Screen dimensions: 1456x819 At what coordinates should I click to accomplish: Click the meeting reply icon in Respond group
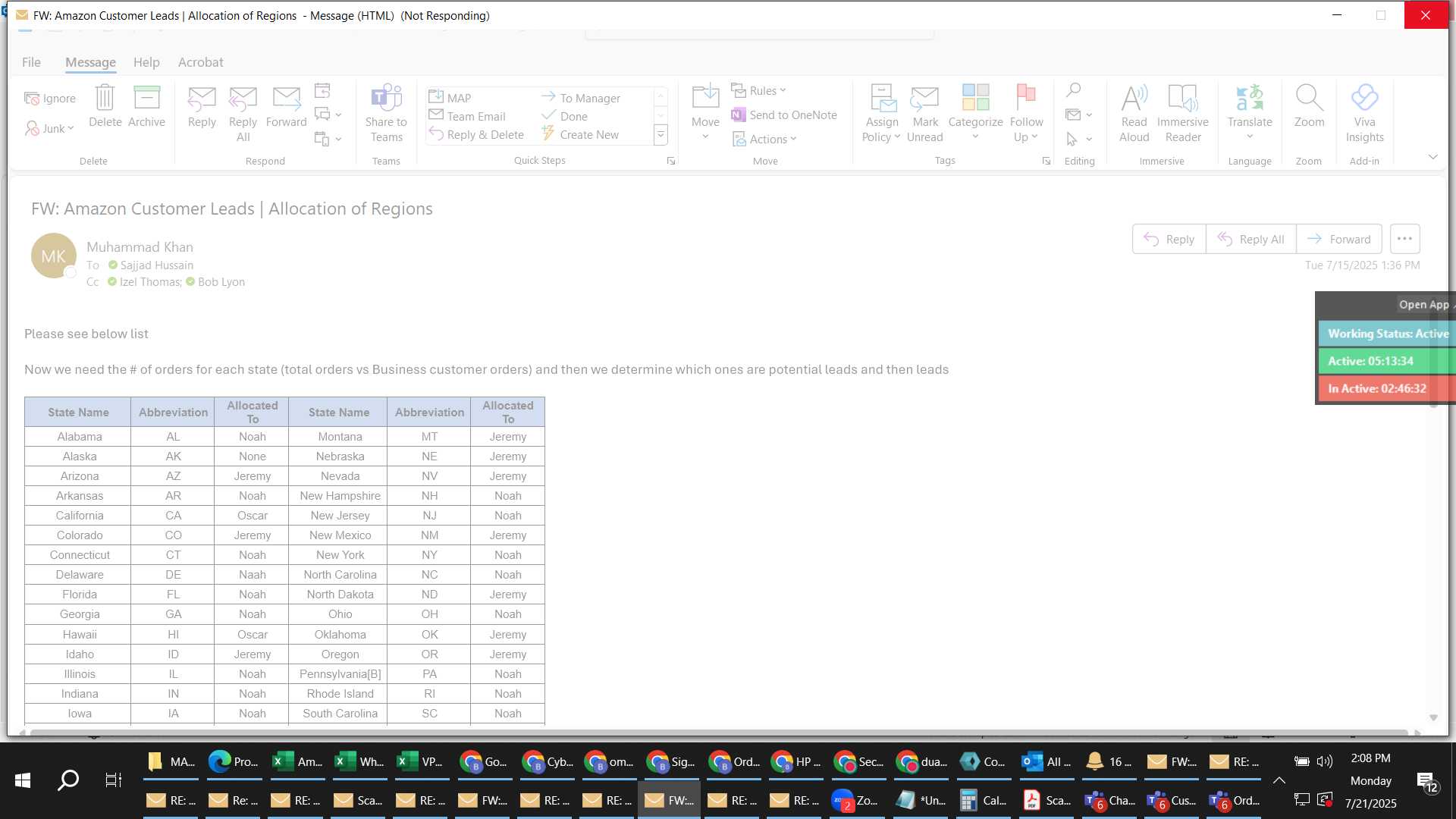322,91
